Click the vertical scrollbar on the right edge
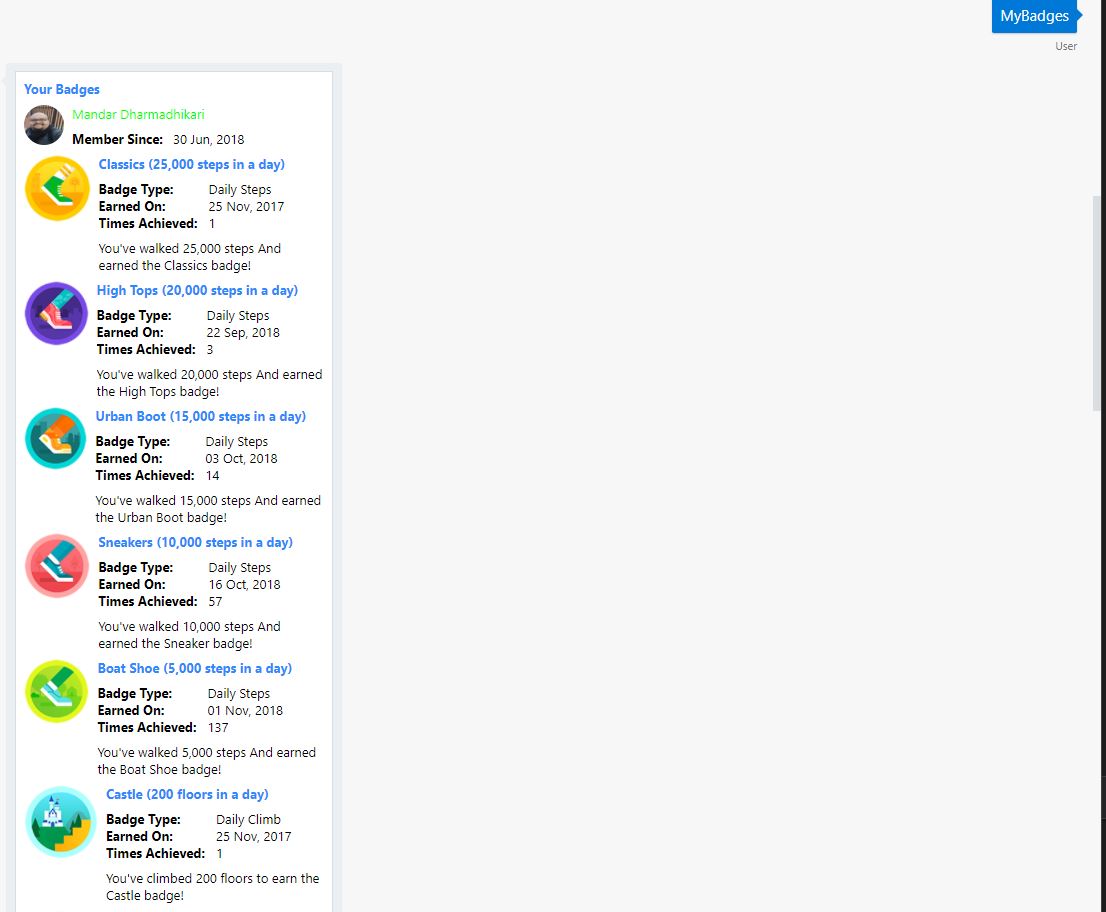 1097,303
